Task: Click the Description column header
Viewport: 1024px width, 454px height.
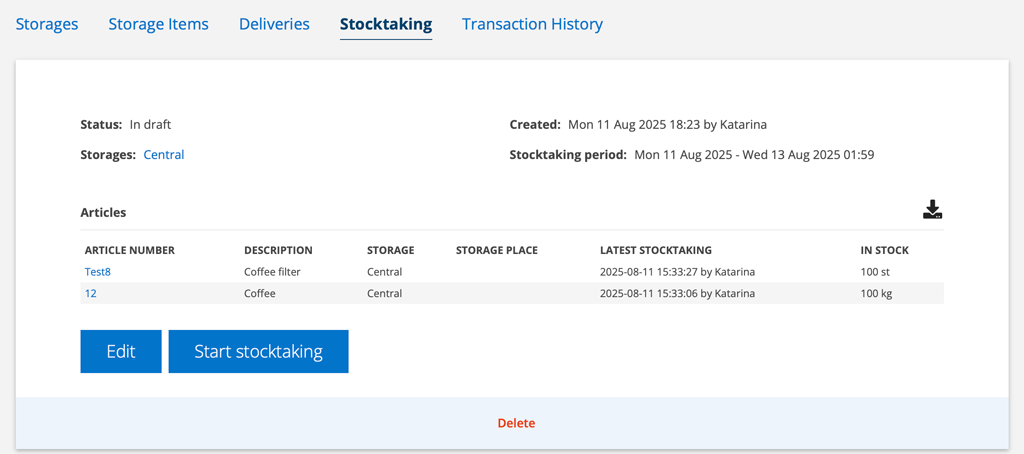Action: tap(278, 250)
